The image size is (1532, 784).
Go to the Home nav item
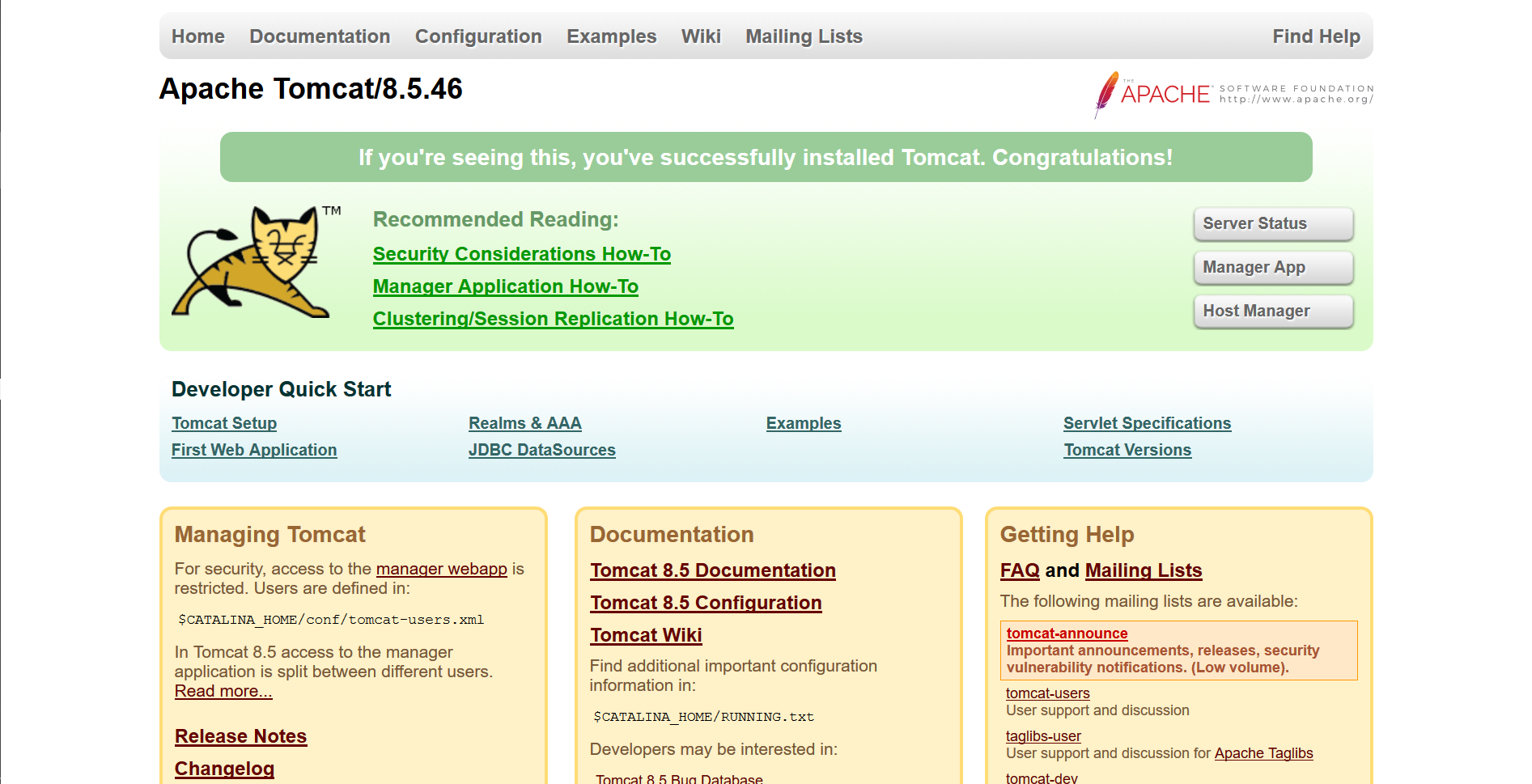click(198, 36)
